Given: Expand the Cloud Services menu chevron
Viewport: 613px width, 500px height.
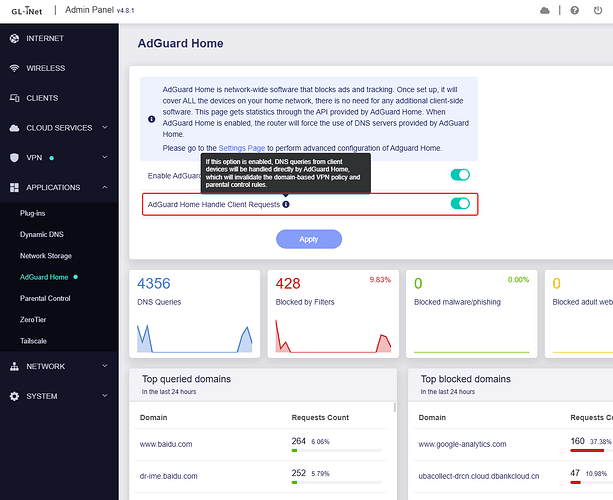Looking at the screenshot, I should 102,128.
